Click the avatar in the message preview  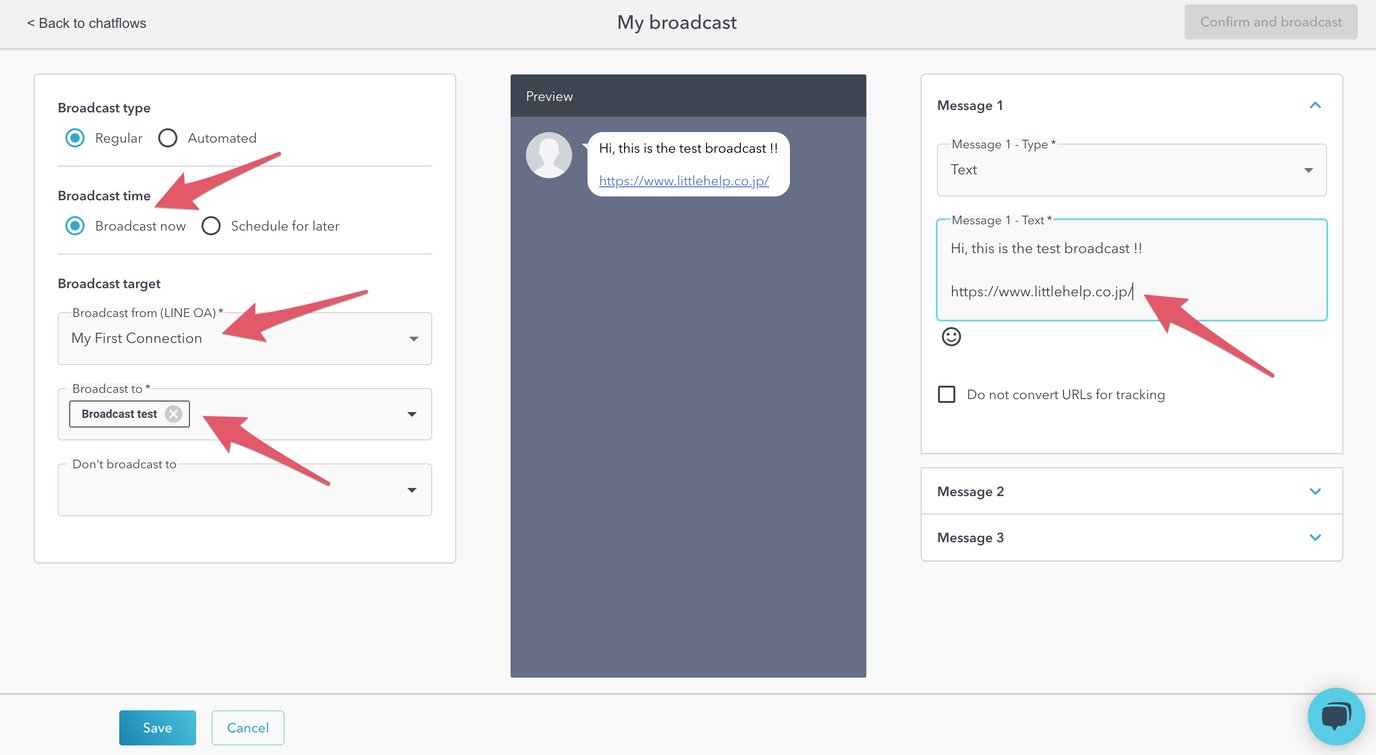[549, 155]
